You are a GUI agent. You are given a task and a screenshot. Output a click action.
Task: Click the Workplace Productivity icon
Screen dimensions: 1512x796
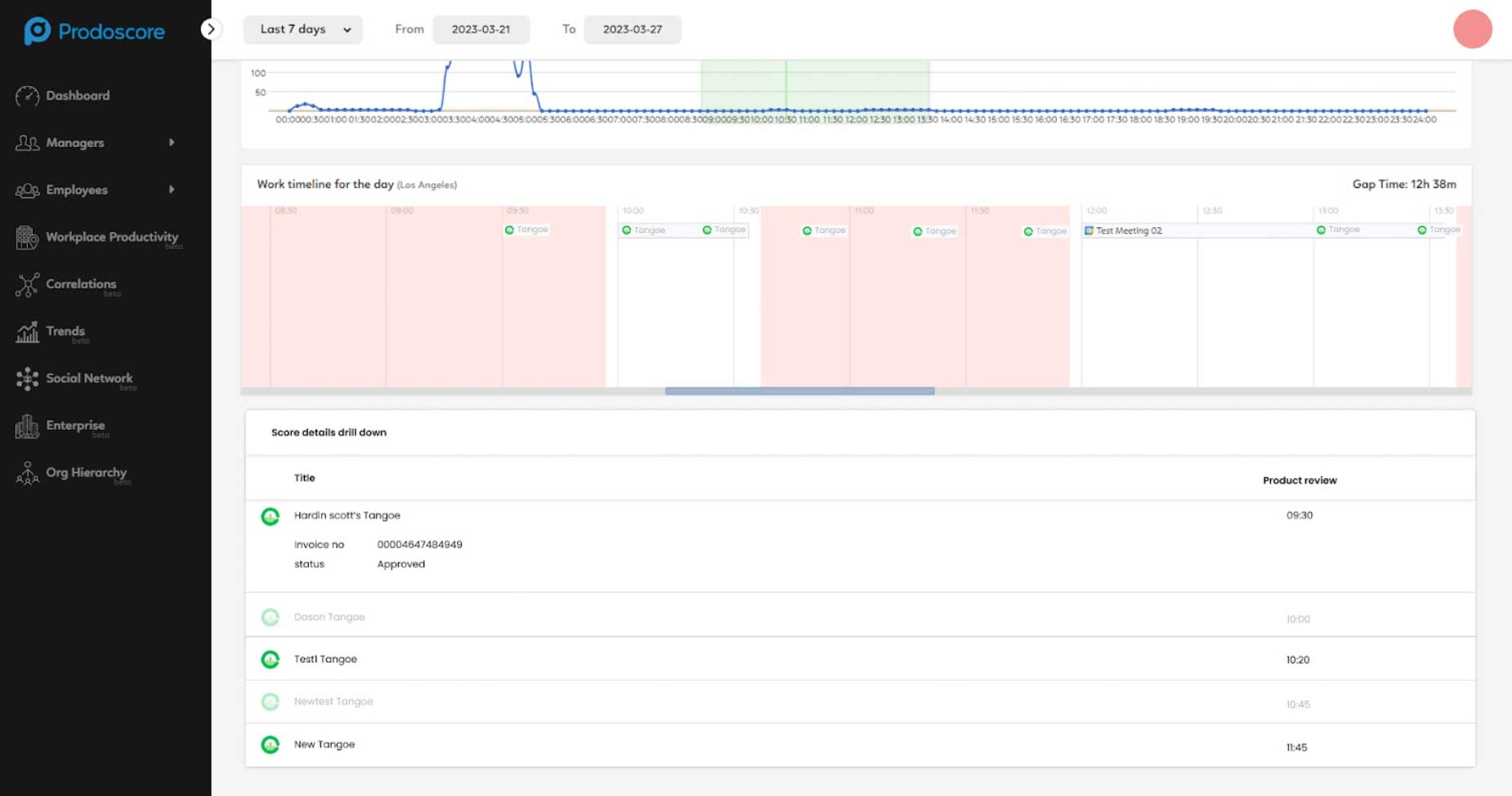pyautogui.click(x=27, y=238)
